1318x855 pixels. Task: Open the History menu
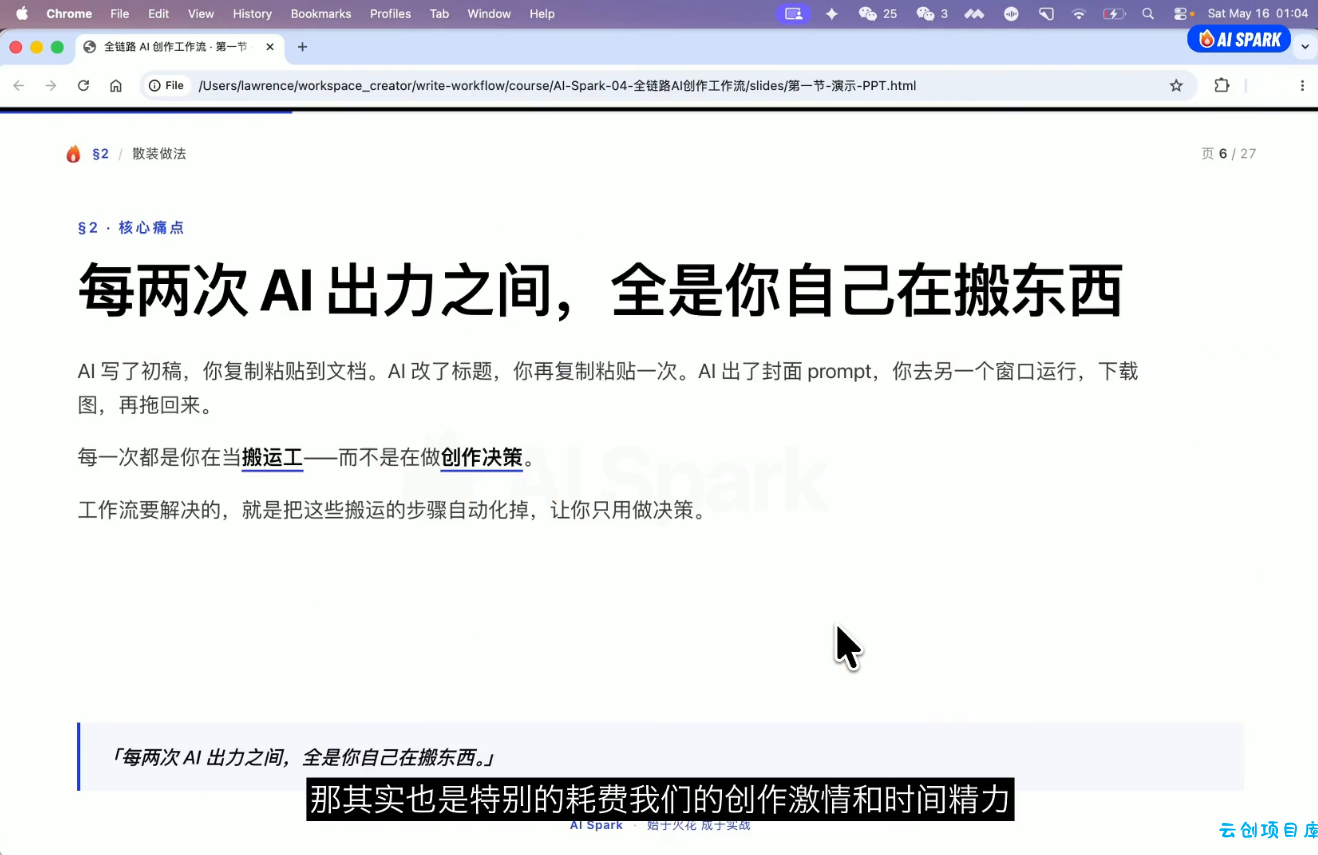(x=252, y=14)
